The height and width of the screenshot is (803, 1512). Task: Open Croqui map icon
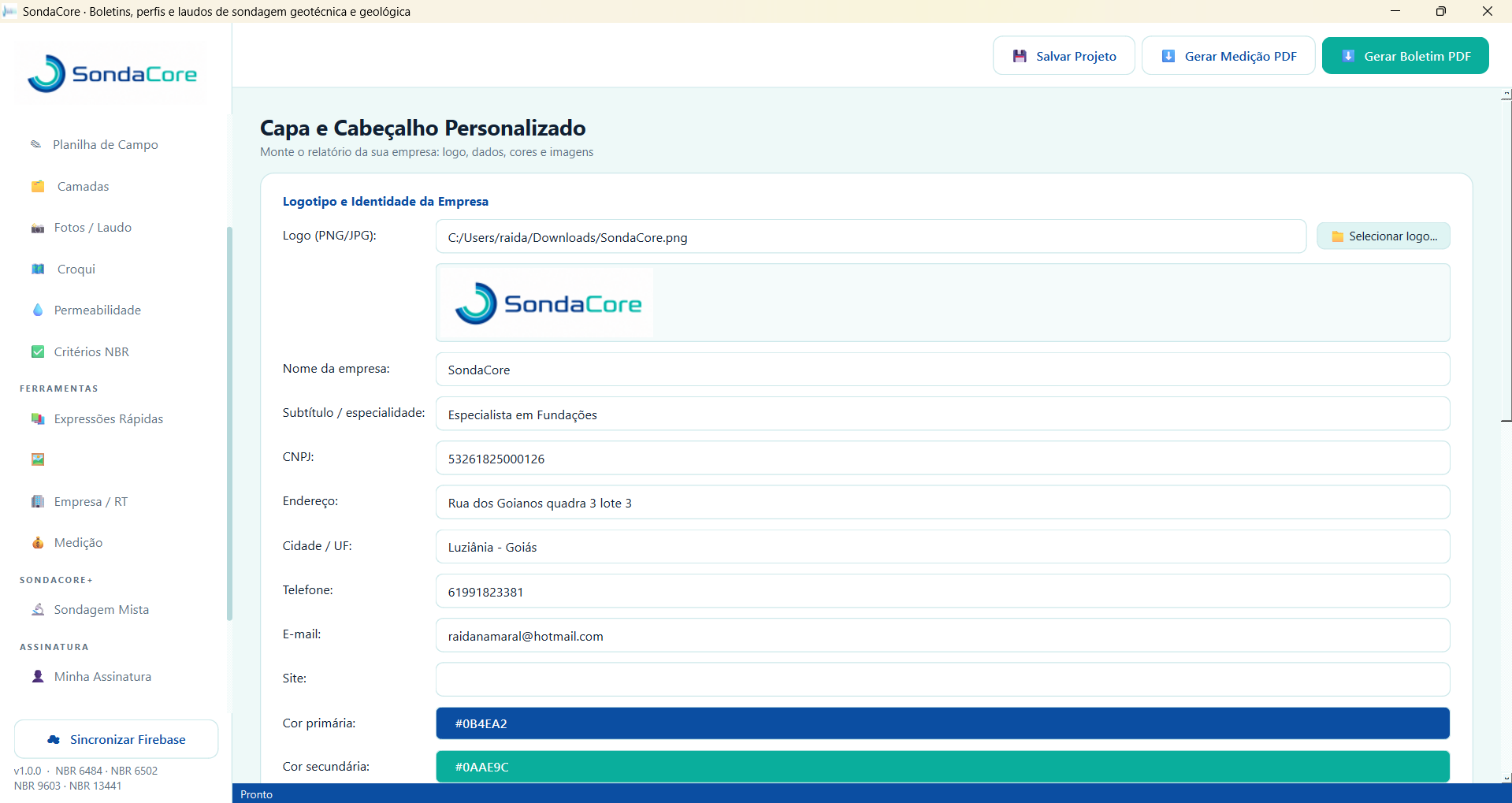(38, 269)
